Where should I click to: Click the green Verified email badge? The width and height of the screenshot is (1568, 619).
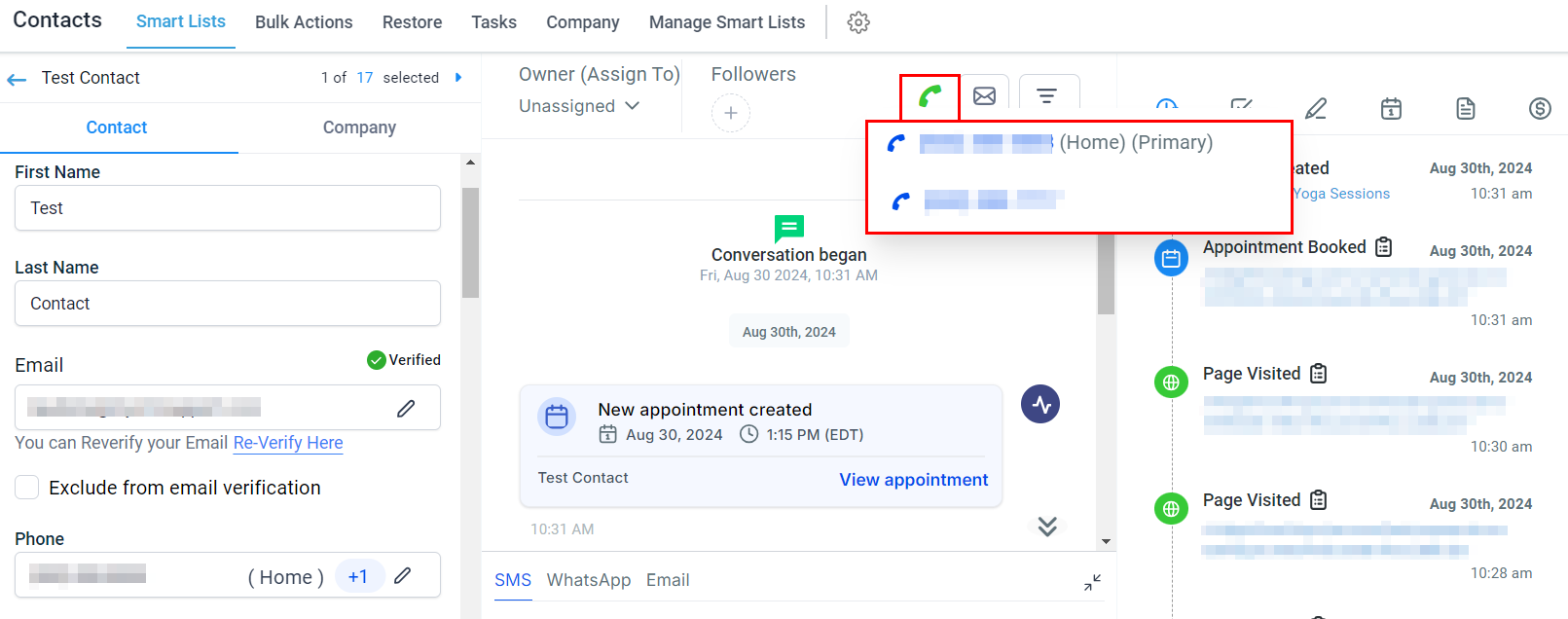[x=404, y=360]
